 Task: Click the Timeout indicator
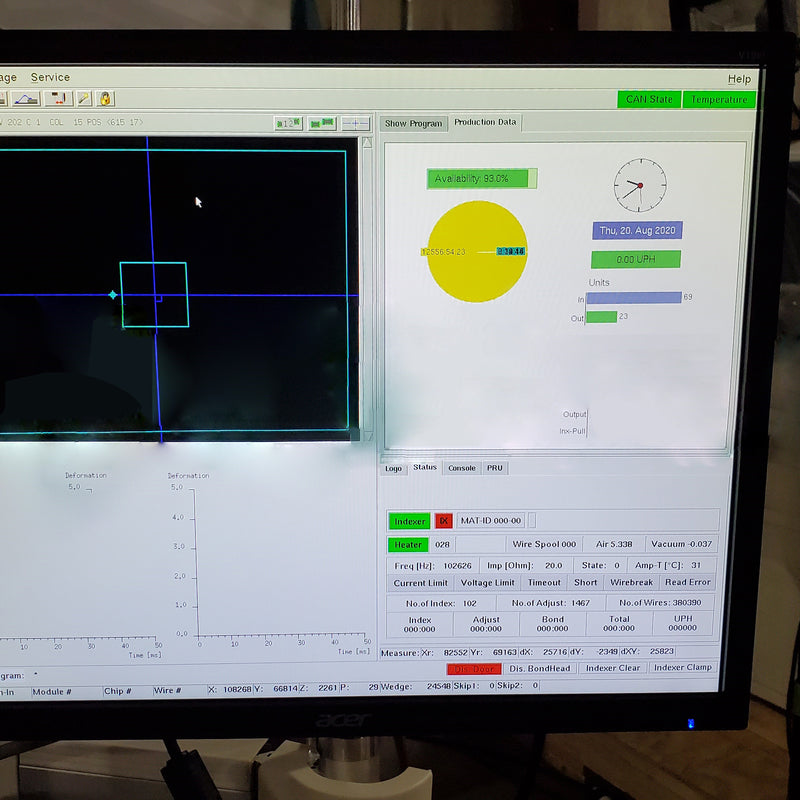coord(544,582)
